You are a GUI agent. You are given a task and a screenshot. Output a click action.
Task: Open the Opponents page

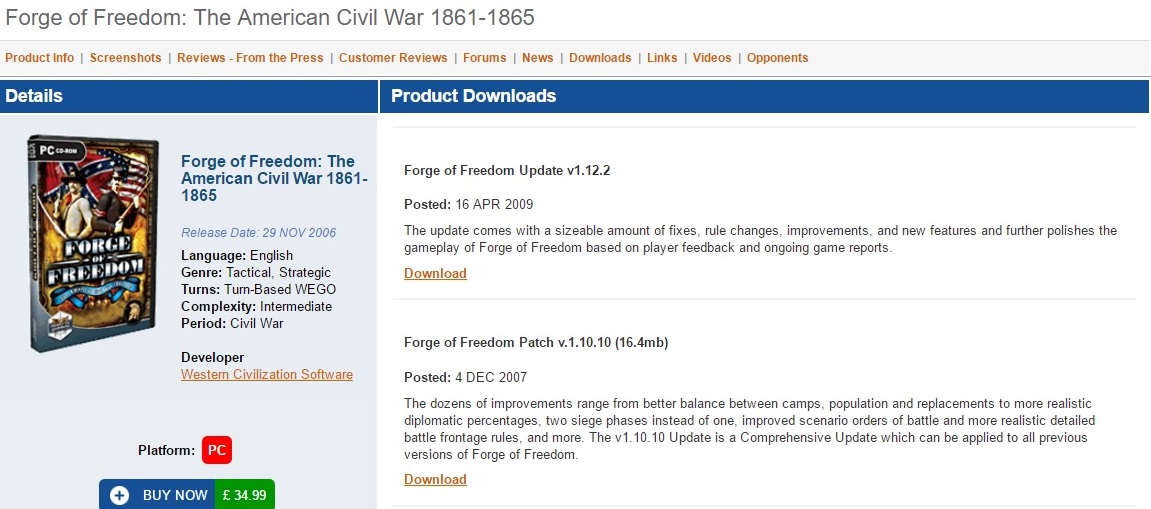coord(777,58)
